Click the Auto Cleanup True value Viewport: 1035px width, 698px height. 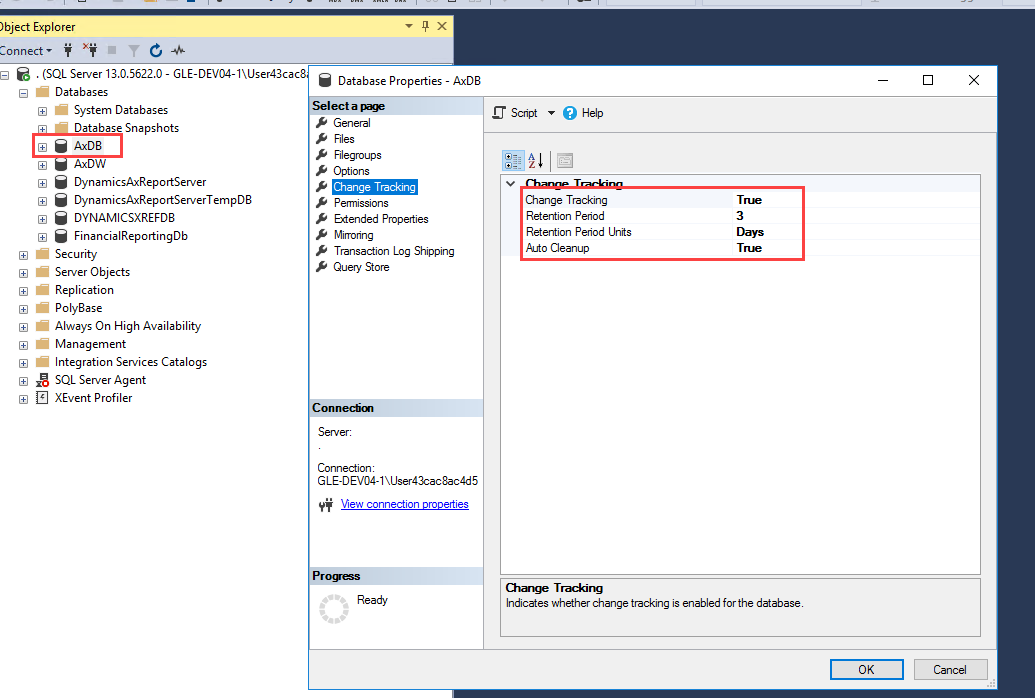tap(749, 248)
